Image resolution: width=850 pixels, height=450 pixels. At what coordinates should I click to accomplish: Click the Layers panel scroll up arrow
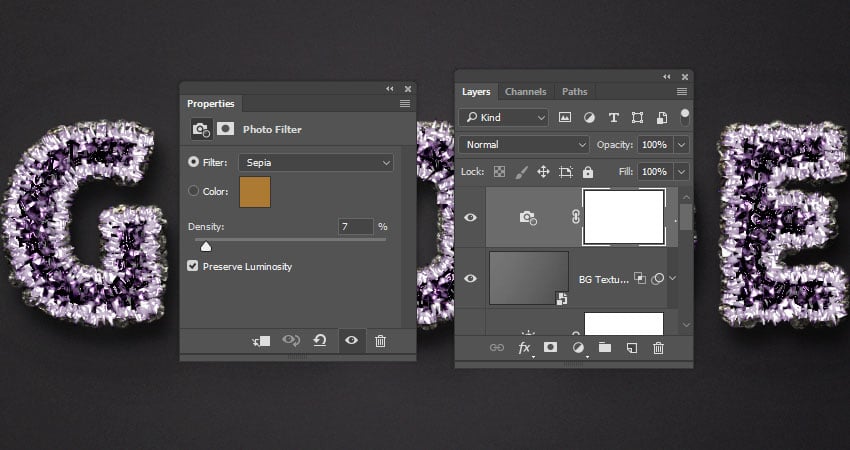coord(686,197)
